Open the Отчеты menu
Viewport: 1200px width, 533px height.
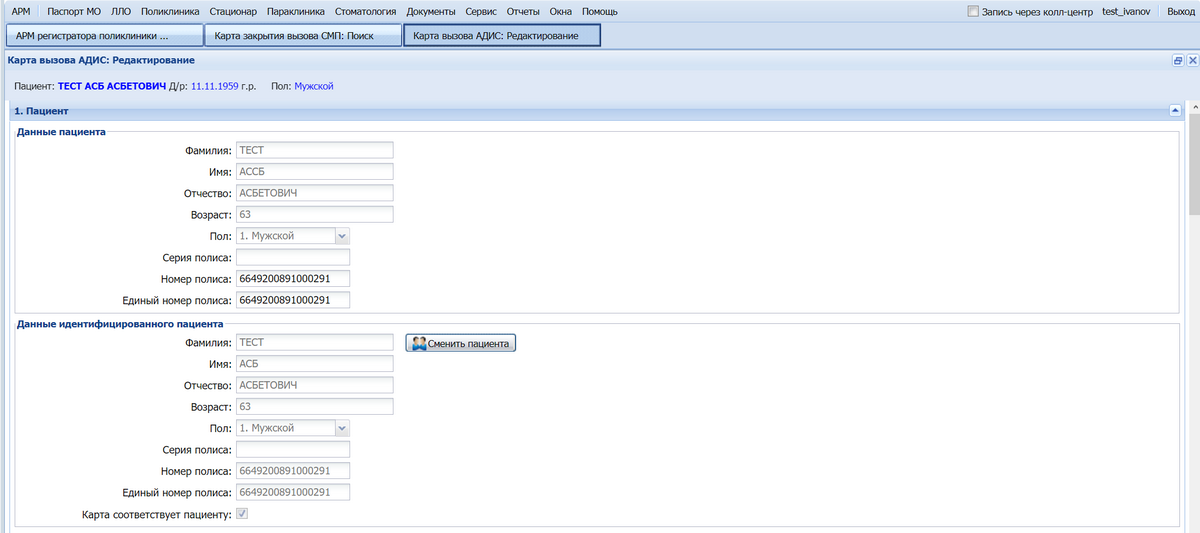click(523, 12)
